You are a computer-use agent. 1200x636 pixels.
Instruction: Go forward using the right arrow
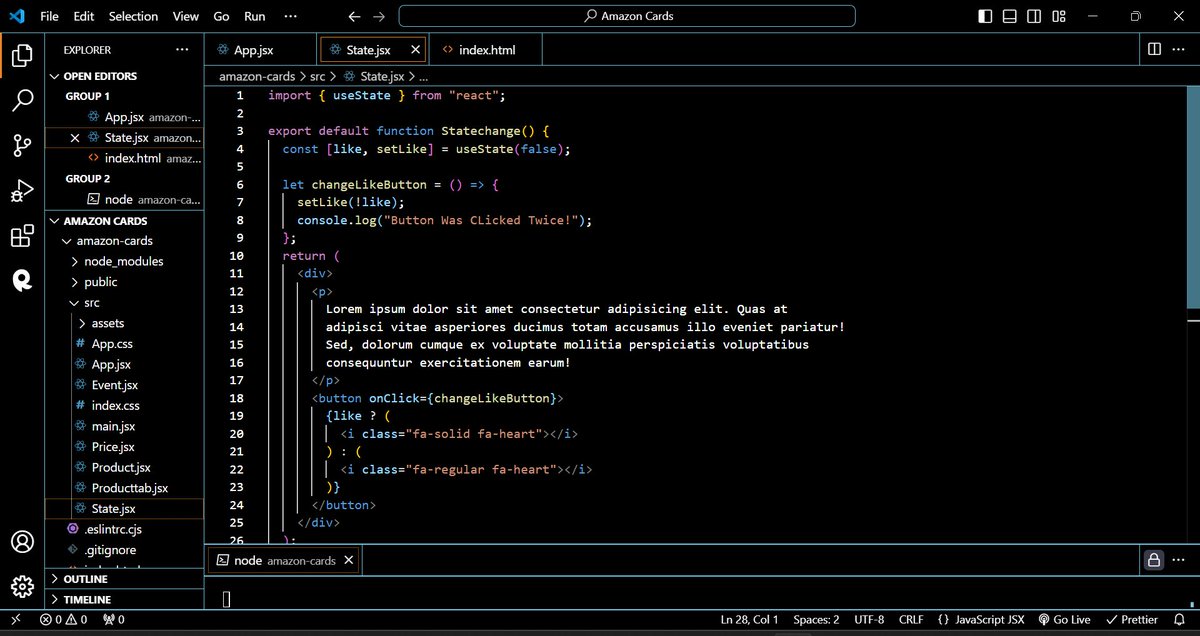[x=378, y=16]
